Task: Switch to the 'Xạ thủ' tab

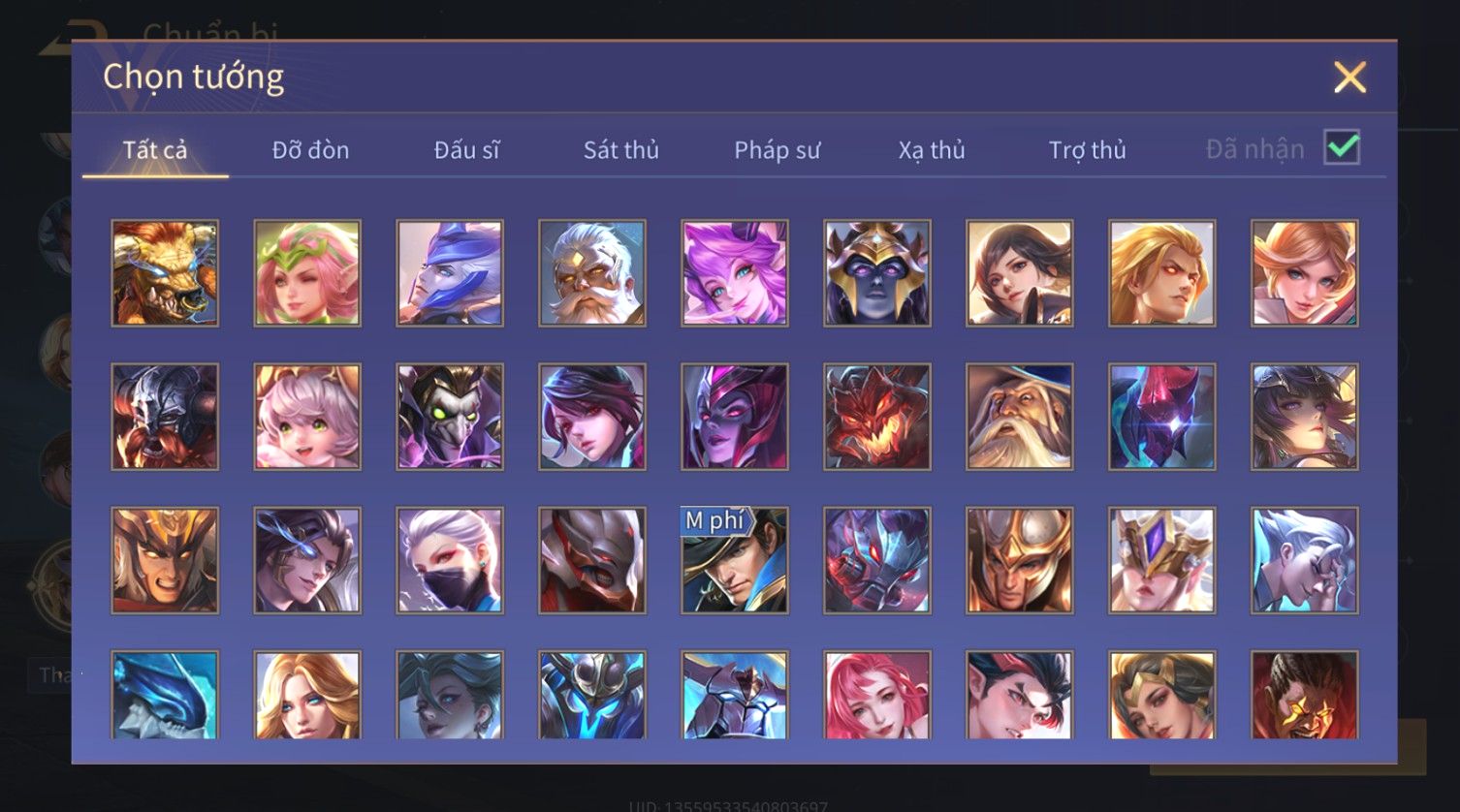Action: pos(932,150)
